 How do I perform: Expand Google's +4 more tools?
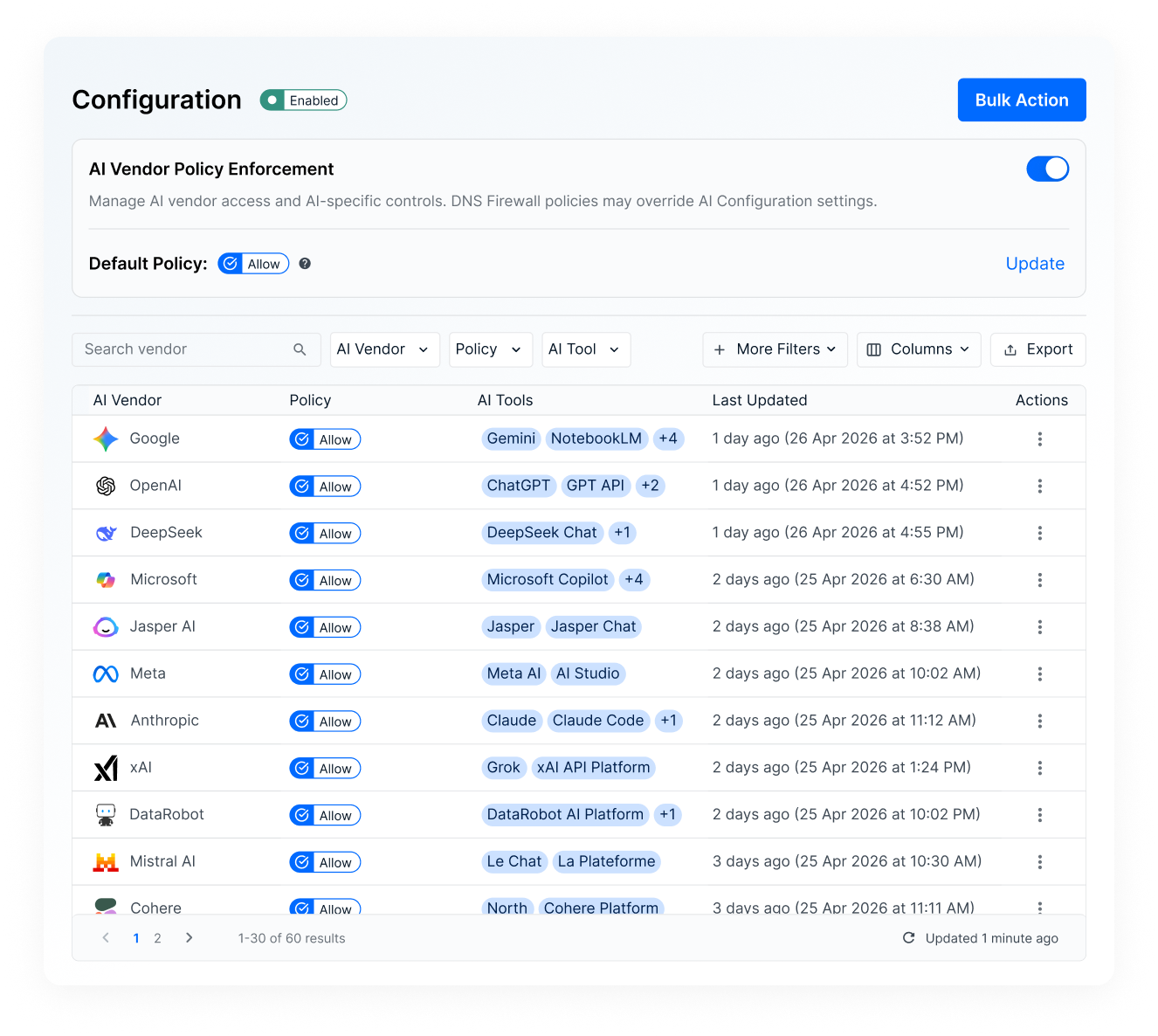pos(668,439)
